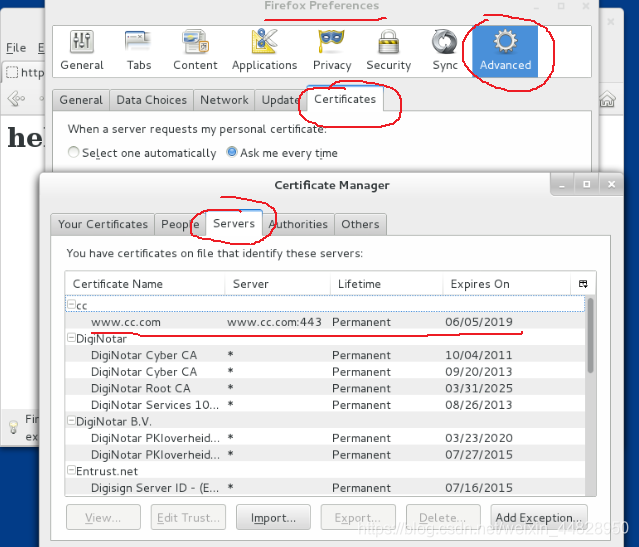Image resolution: width=639 pixels, height=547 pixels.
Task: Select DigiNotar PKIoverheid expiring 03/23/2020
Action: (x=325, y=438)
